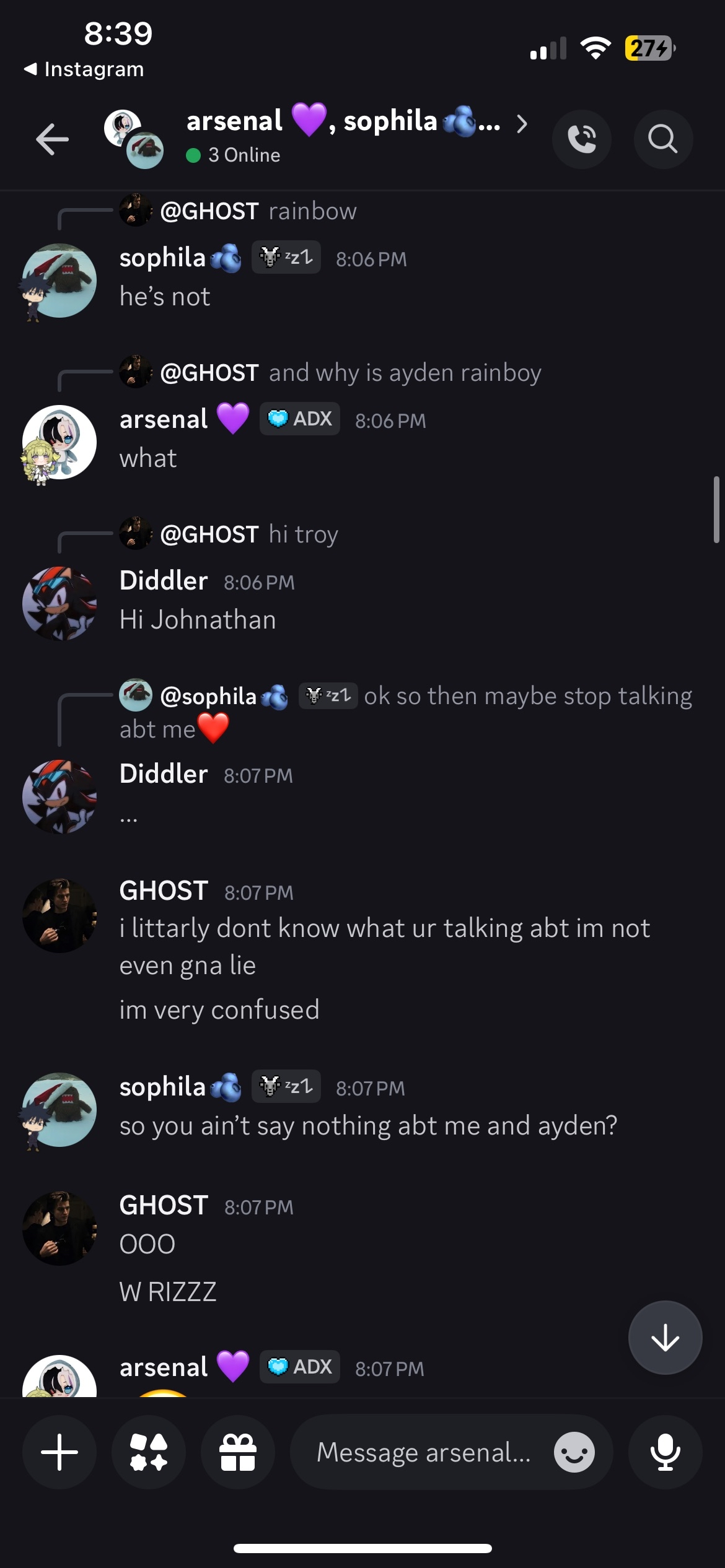
Task: Tap the back arrow in header
Action: [x=53, y=139]
